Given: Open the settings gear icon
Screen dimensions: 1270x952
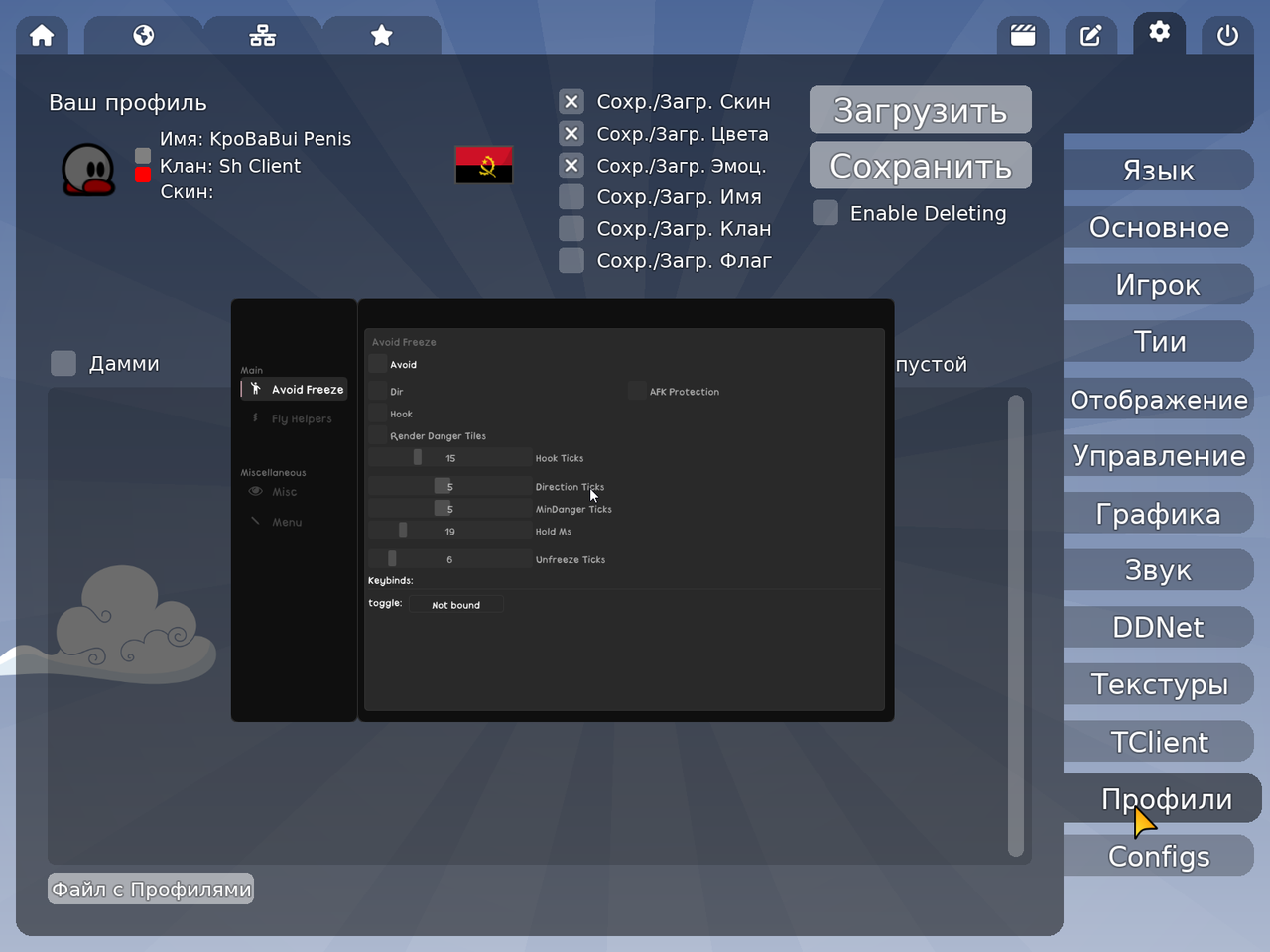Looking at the screenshot, I should click(1159, 32).
